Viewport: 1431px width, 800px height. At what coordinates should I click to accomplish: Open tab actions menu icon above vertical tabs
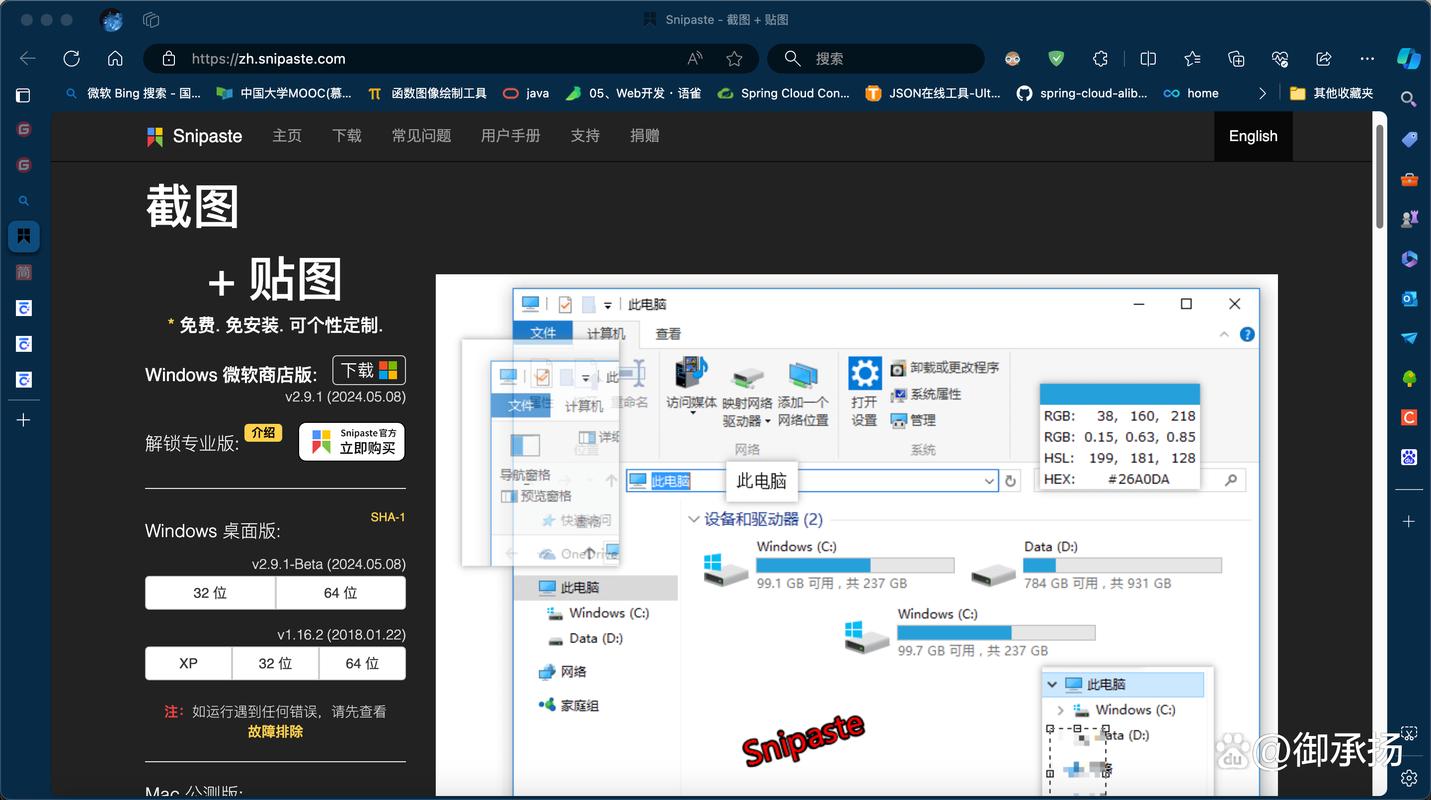tap(23, 95)
